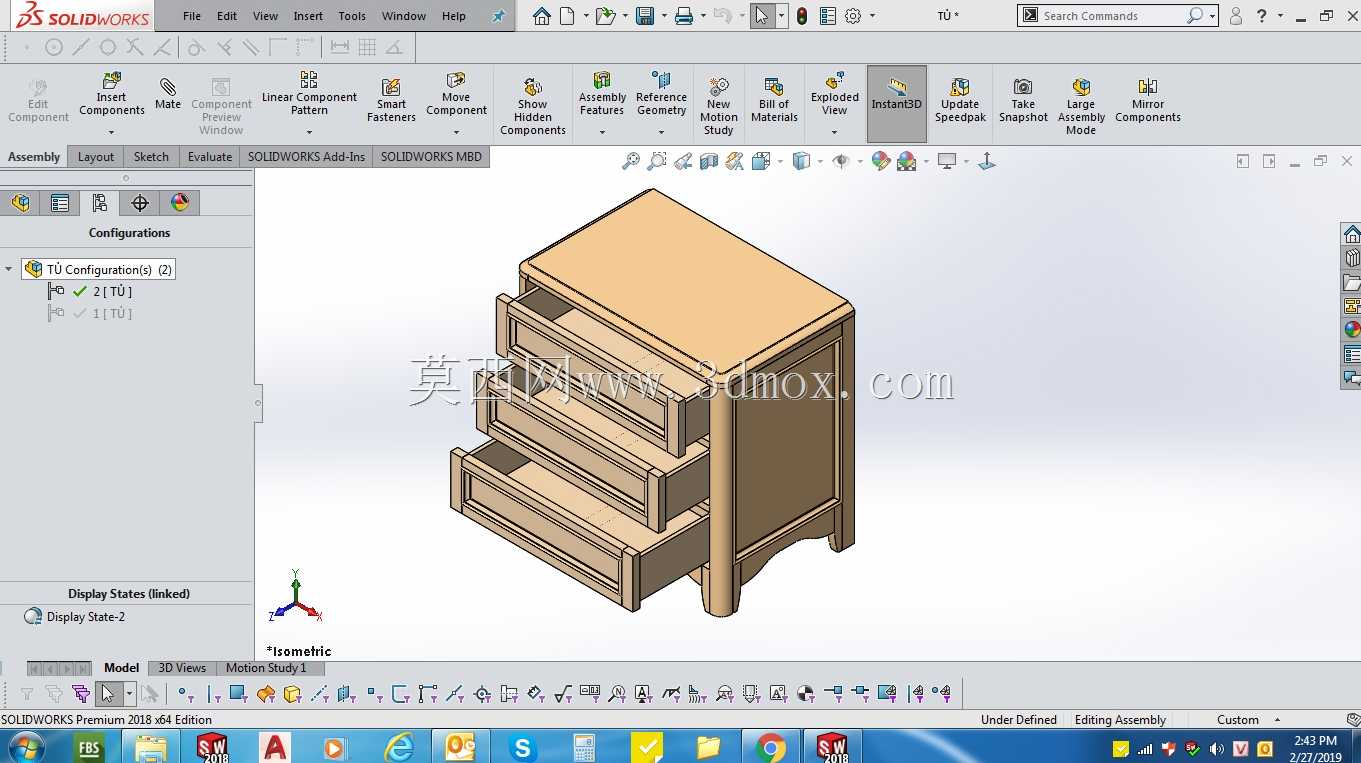Open the SOLIDWORKS Resources task pane tab
The width and height of the screenshot is (1361, 763).
[1352, 234]
